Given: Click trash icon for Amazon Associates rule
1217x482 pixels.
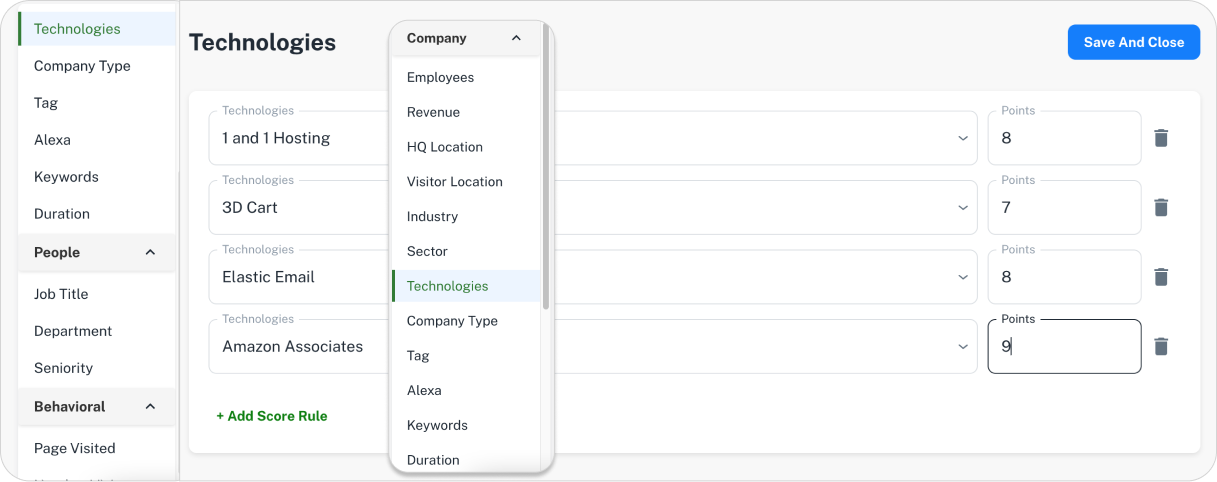Looking at the screenshot, I should pyautogui.click(x=1160, y=346).
